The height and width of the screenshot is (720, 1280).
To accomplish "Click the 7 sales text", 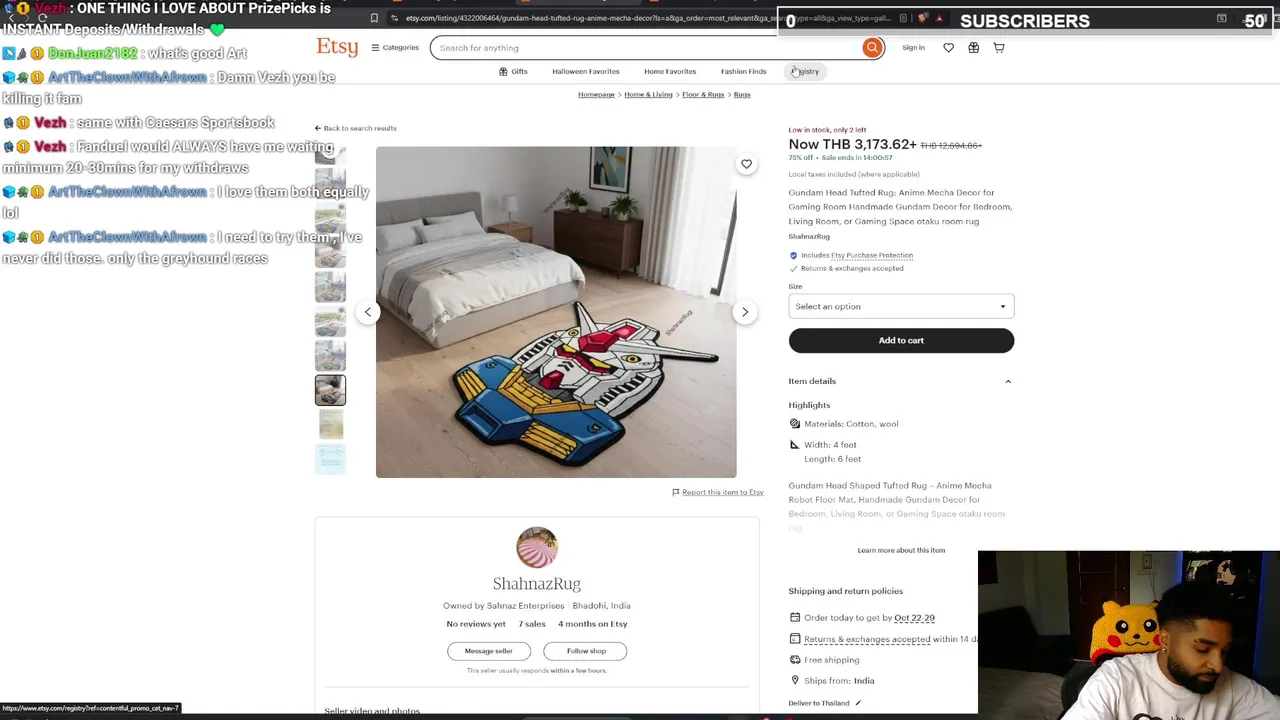I will 532,624.
